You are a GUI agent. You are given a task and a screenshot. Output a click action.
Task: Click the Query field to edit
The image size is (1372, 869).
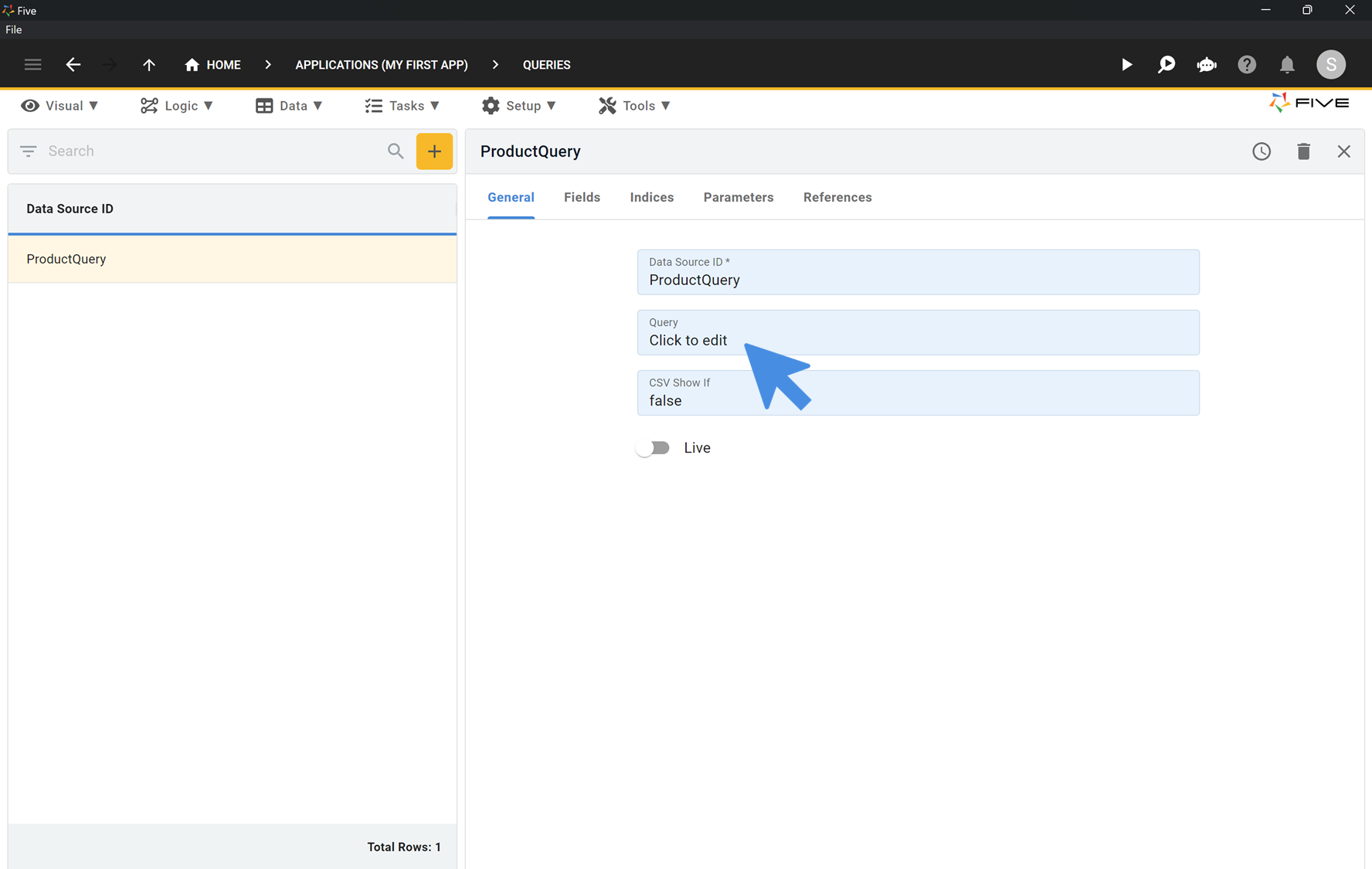tap(918, 333)
